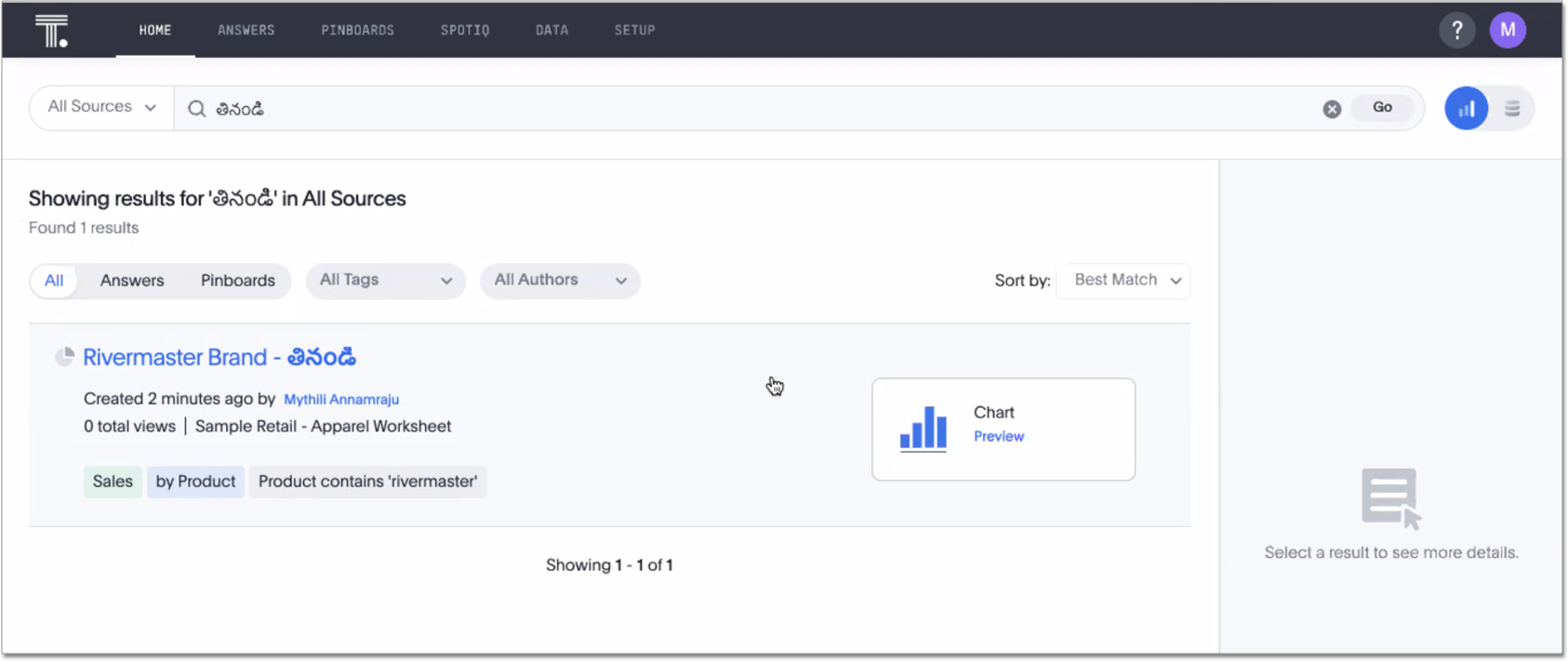Open the All Tags dropdown
This screenshot has width=1568, height=661.
pos(385,281)
